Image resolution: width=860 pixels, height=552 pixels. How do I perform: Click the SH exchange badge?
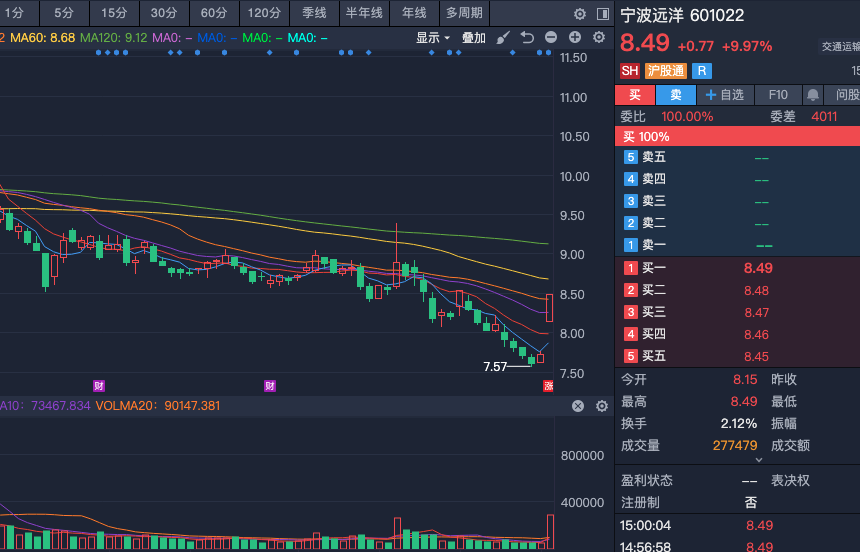(x=630, y=71)
